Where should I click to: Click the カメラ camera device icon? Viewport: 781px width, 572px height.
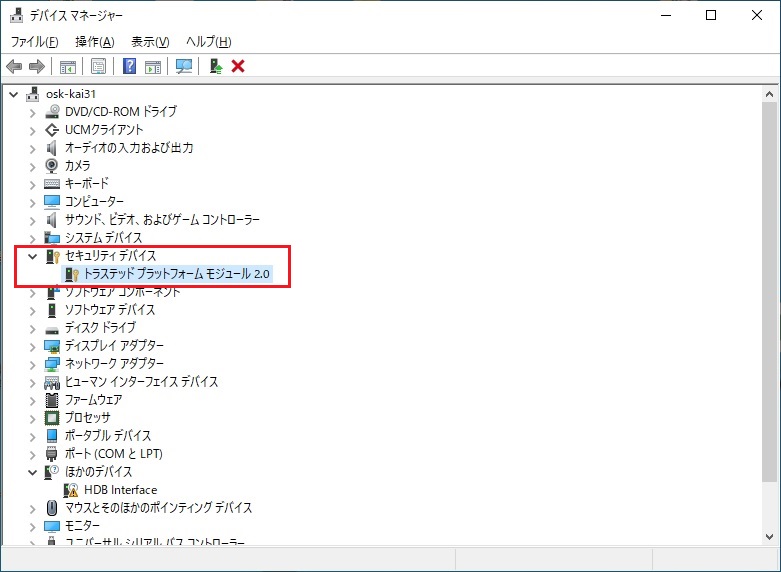pyautogui.click(x=53, y=165)
